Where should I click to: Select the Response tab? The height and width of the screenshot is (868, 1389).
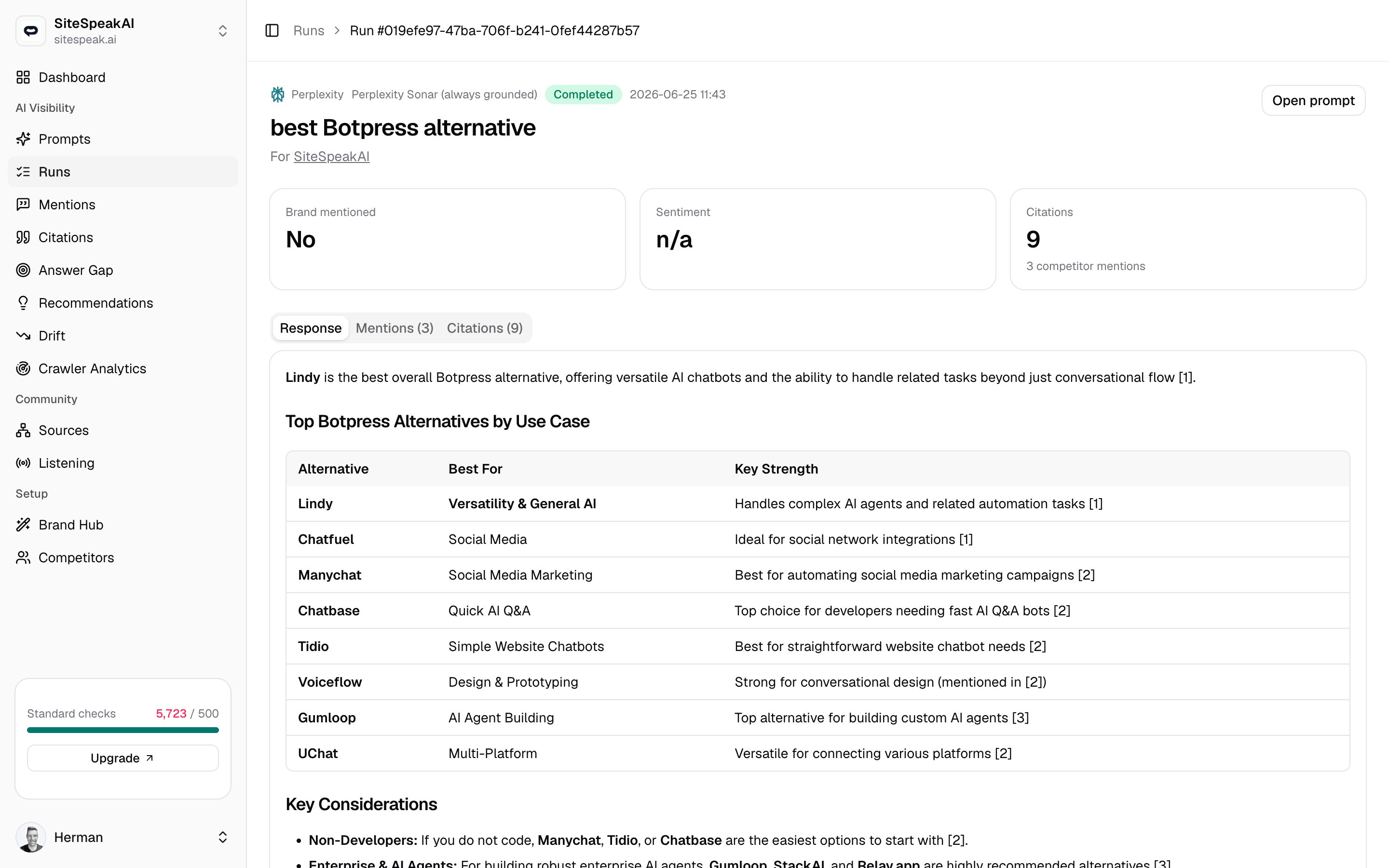coord(311,328)
